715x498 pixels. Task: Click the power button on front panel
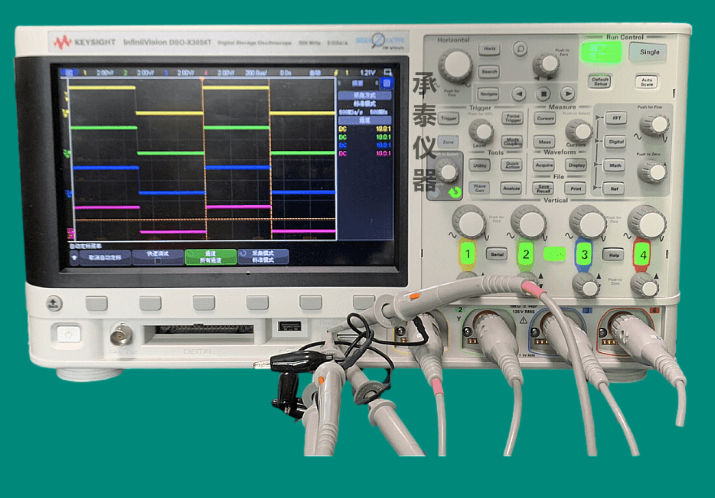pyautogui.click(x=68, y=334)
